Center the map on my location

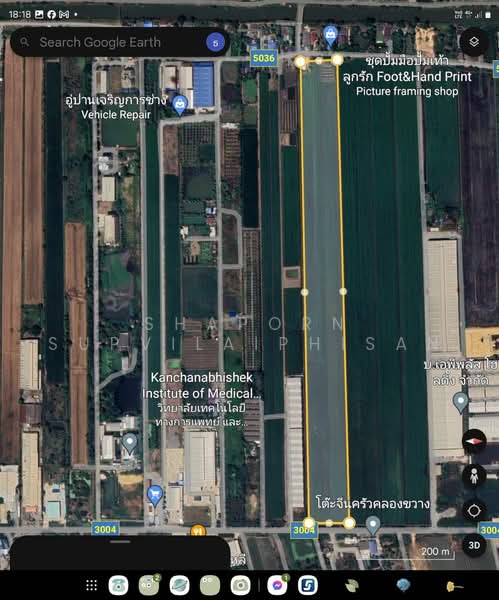tap(474, 510)
